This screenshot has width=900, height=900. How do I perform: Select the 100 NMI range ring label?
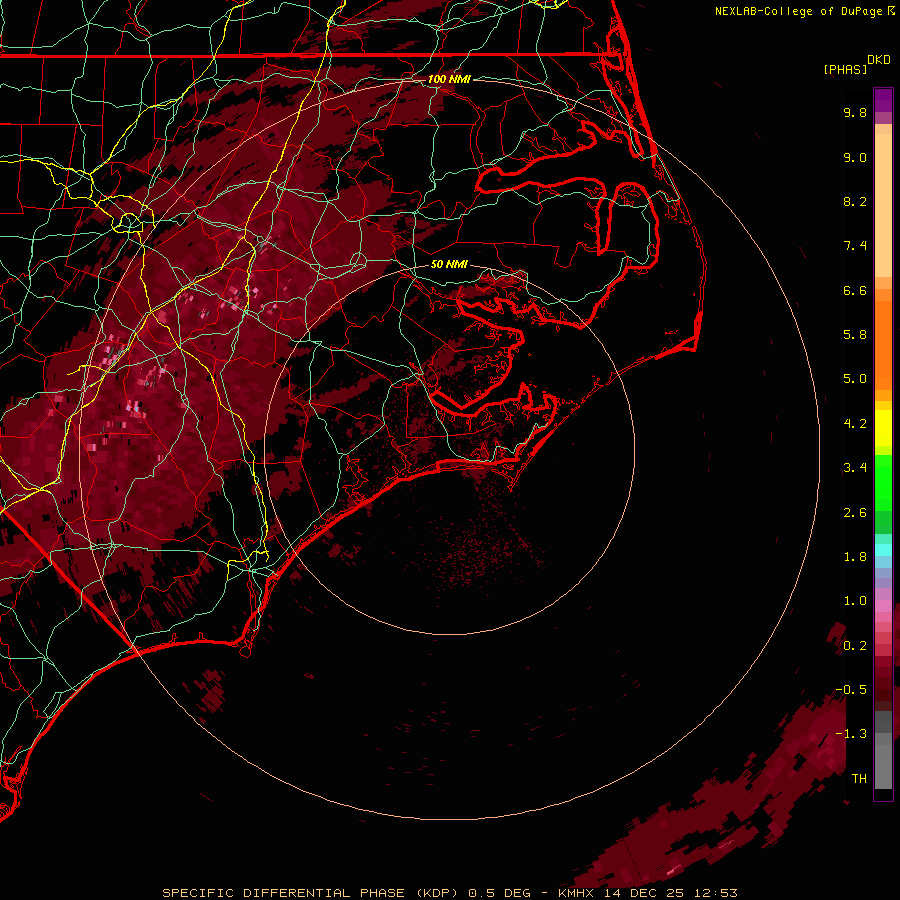(x=449, y=79)
